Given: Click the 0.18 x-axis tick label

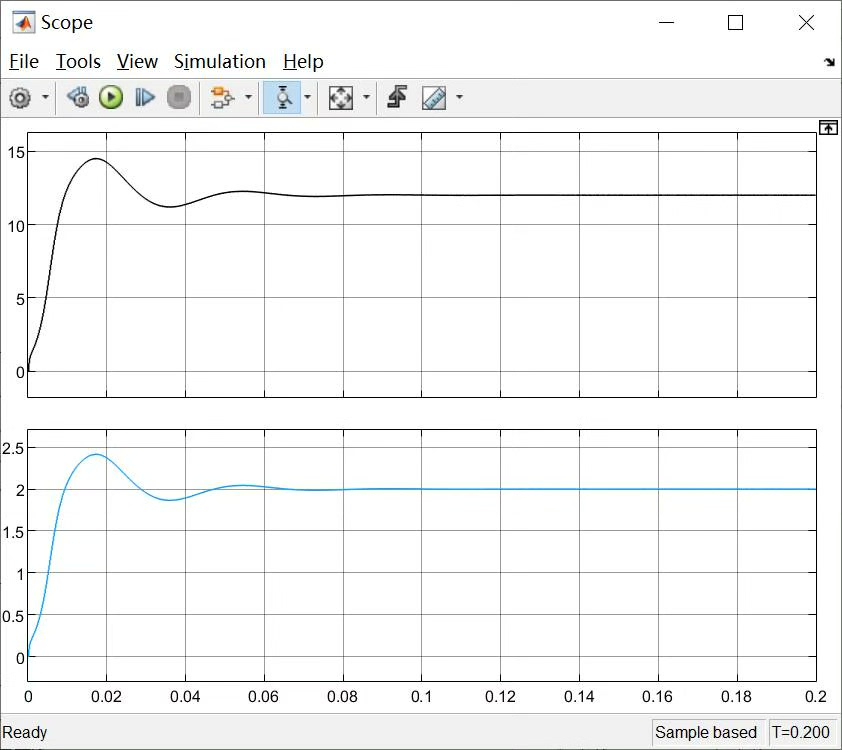Looking at the screenshot, I should (x=736, y=697).
